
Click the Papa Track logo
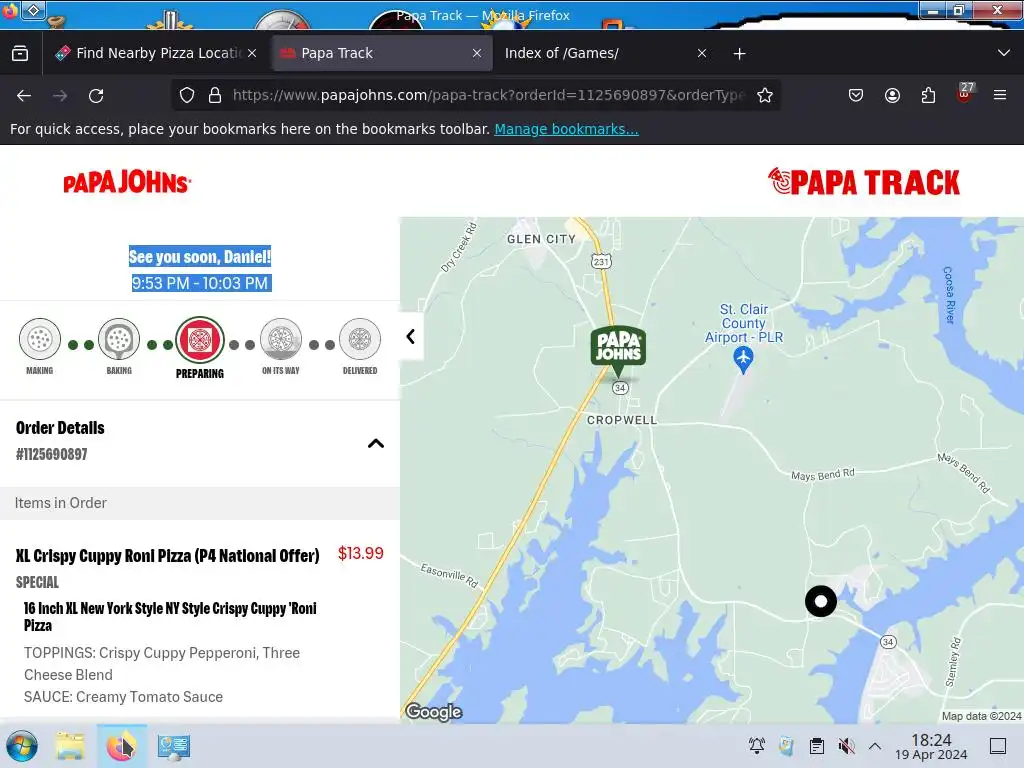pos(863,182)
